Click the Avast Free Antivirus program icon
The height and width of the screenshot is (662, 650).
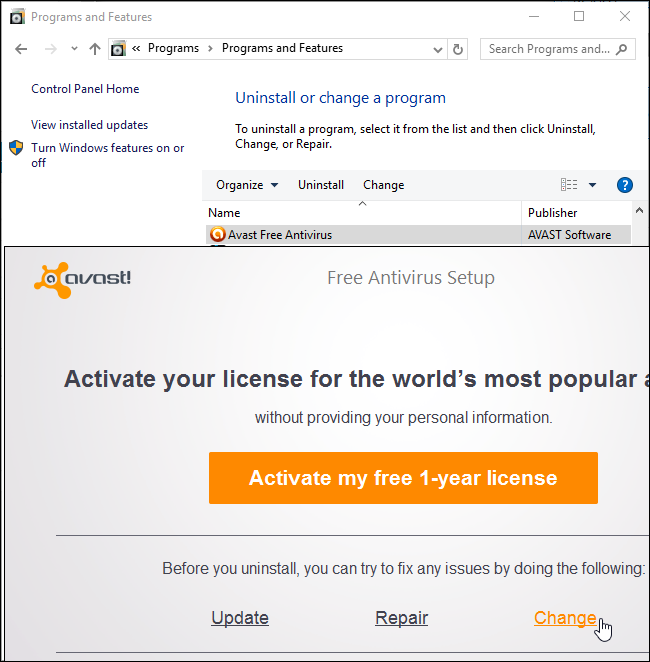coord(217,234)
